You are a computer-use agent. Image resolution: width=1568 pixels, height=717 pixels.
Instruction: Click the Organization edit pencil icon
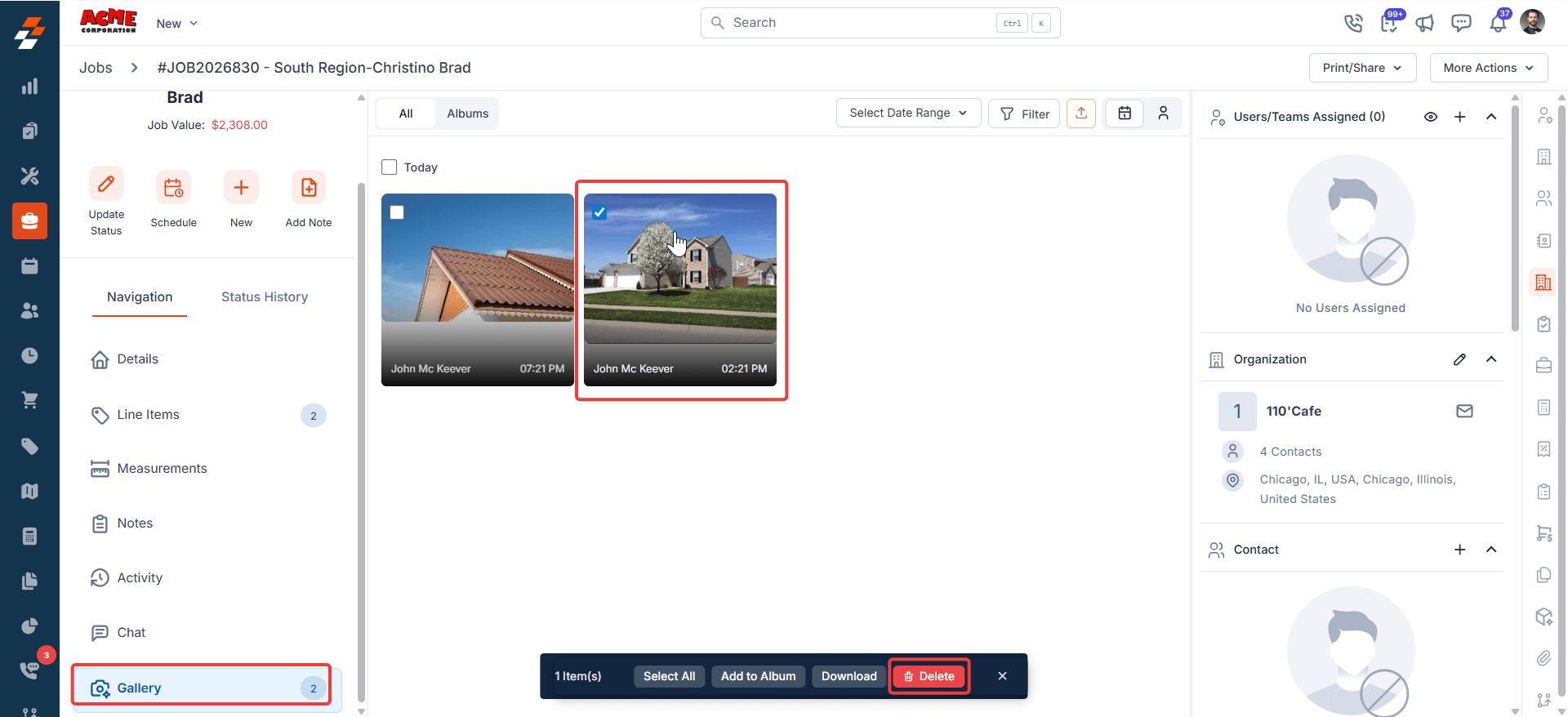point(1459,359)
